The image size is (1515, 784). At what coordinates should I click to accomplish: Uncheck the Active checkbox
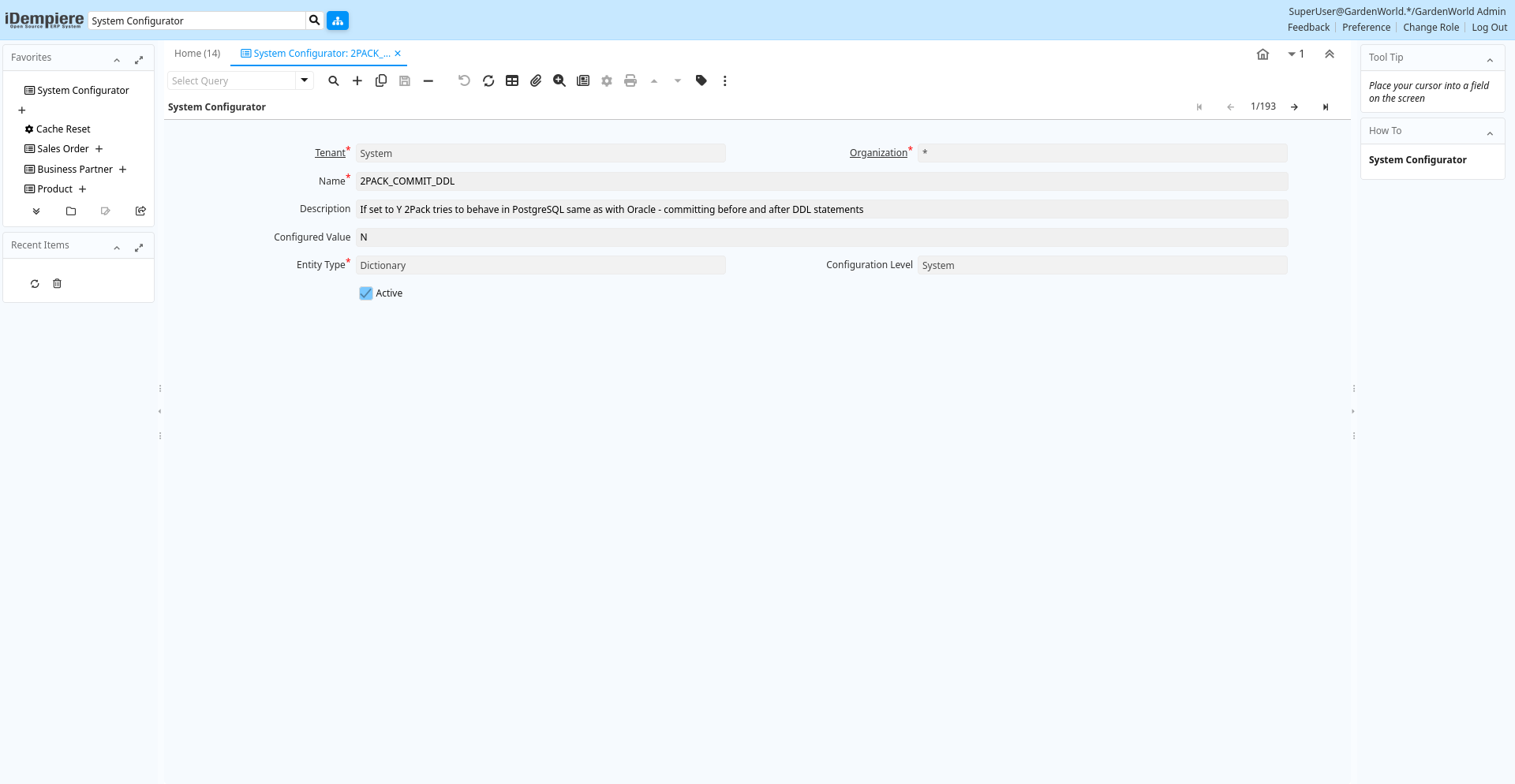tap(366, 293)
